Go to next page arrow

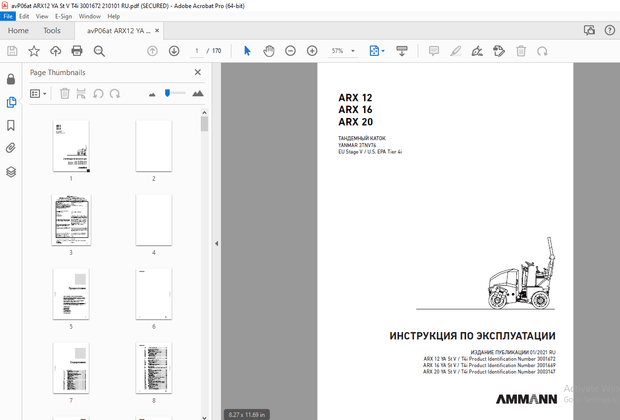tap(174, 51)
